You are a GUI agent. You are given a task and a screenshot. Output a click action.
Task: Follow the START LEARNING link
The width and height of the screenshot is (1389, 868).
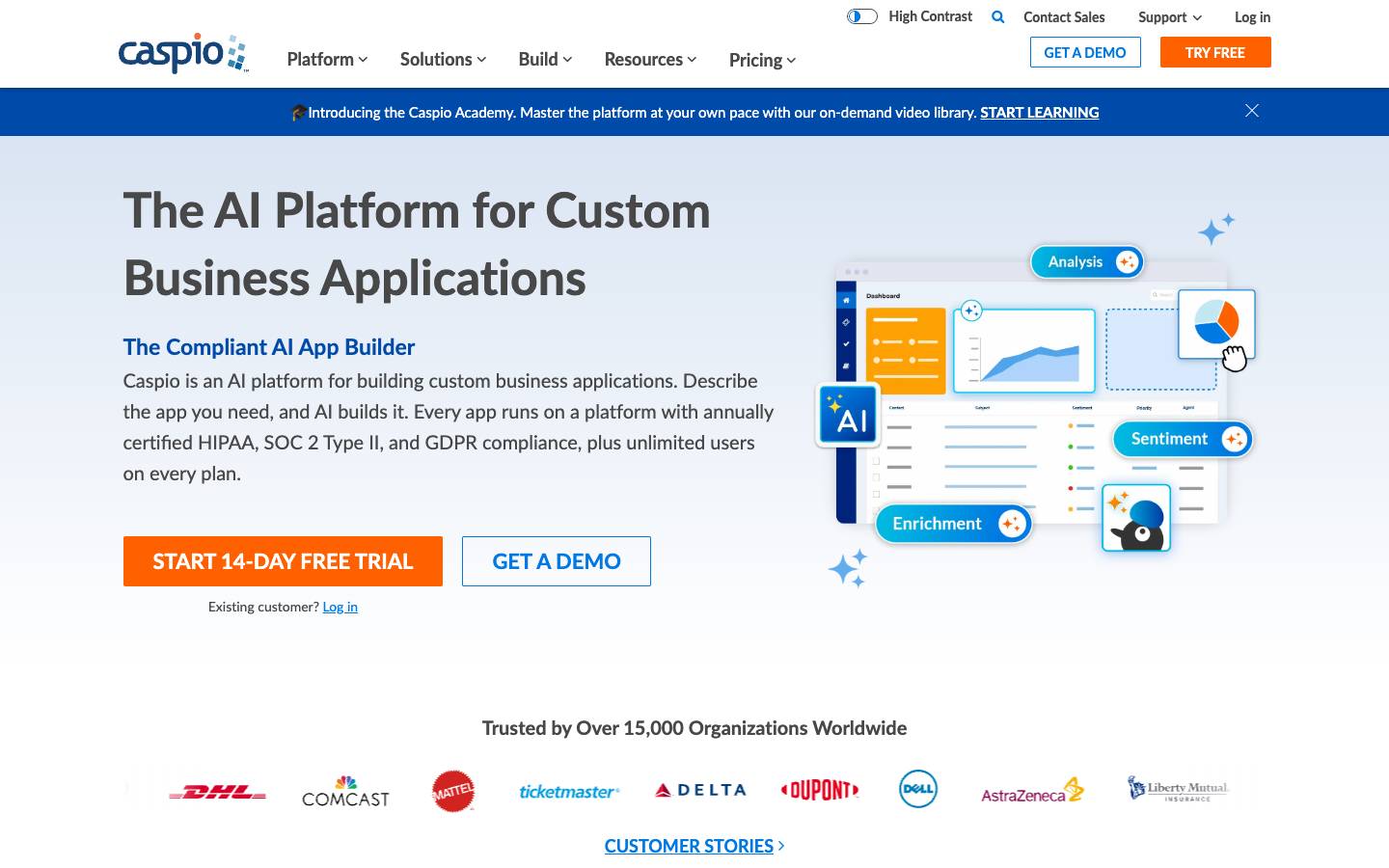point(1040,112)
